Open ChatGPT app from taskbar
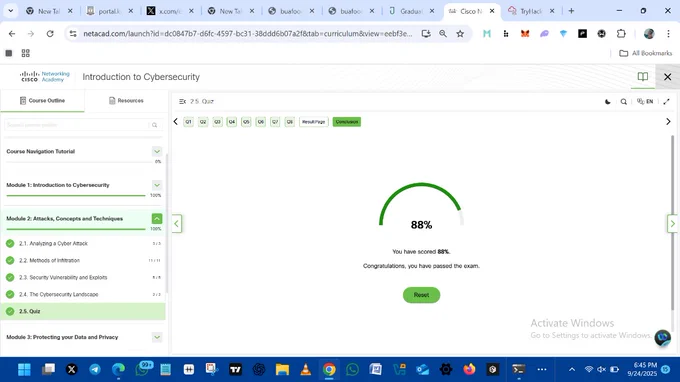The width and height of the screenshot is (680, 382). (x=259, y=369)
